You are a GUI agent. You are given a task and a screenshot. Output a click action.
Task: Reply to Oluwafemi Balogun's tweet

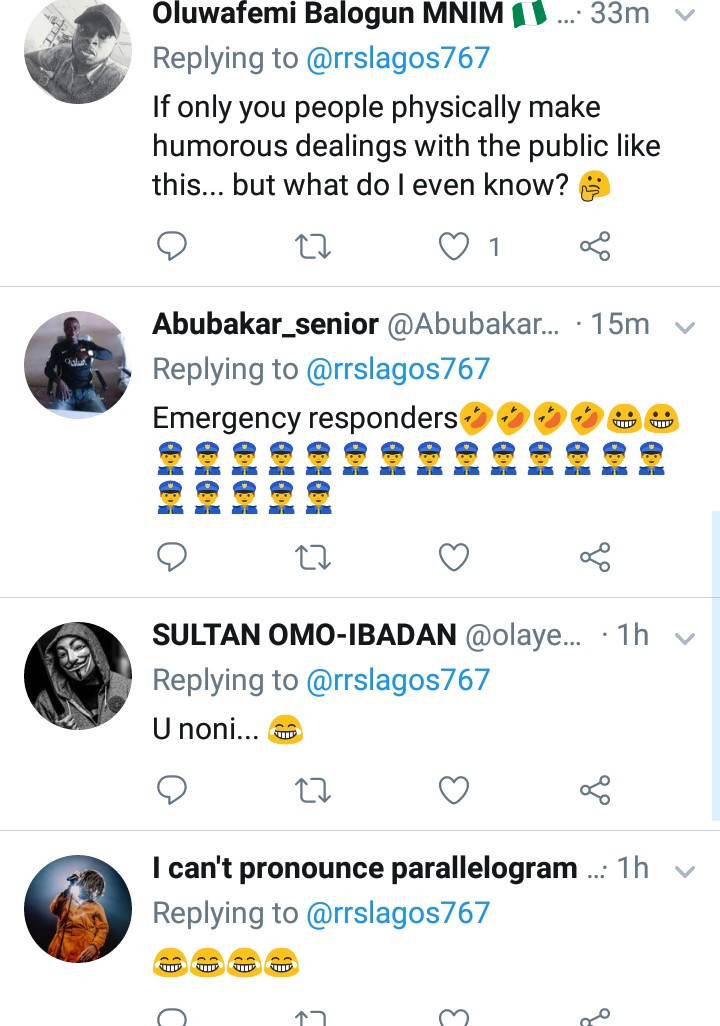tap(173, 246)
